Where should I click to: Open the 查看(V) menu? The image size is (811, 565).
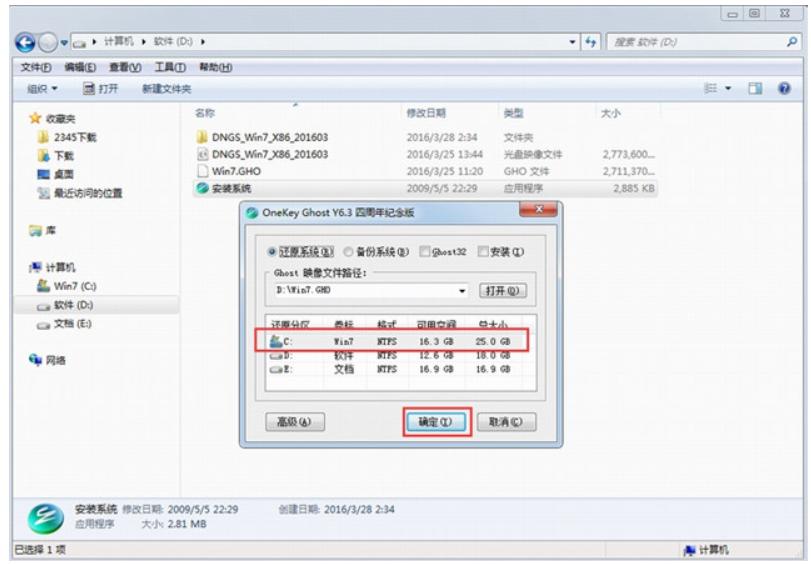(x=125, y=67)
